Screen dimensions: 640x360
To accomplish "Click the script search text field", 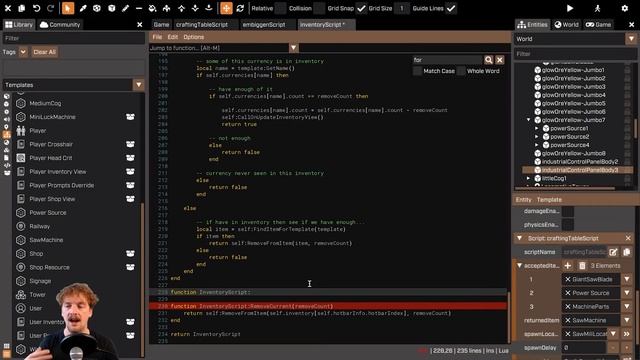I will click(447, 60).
